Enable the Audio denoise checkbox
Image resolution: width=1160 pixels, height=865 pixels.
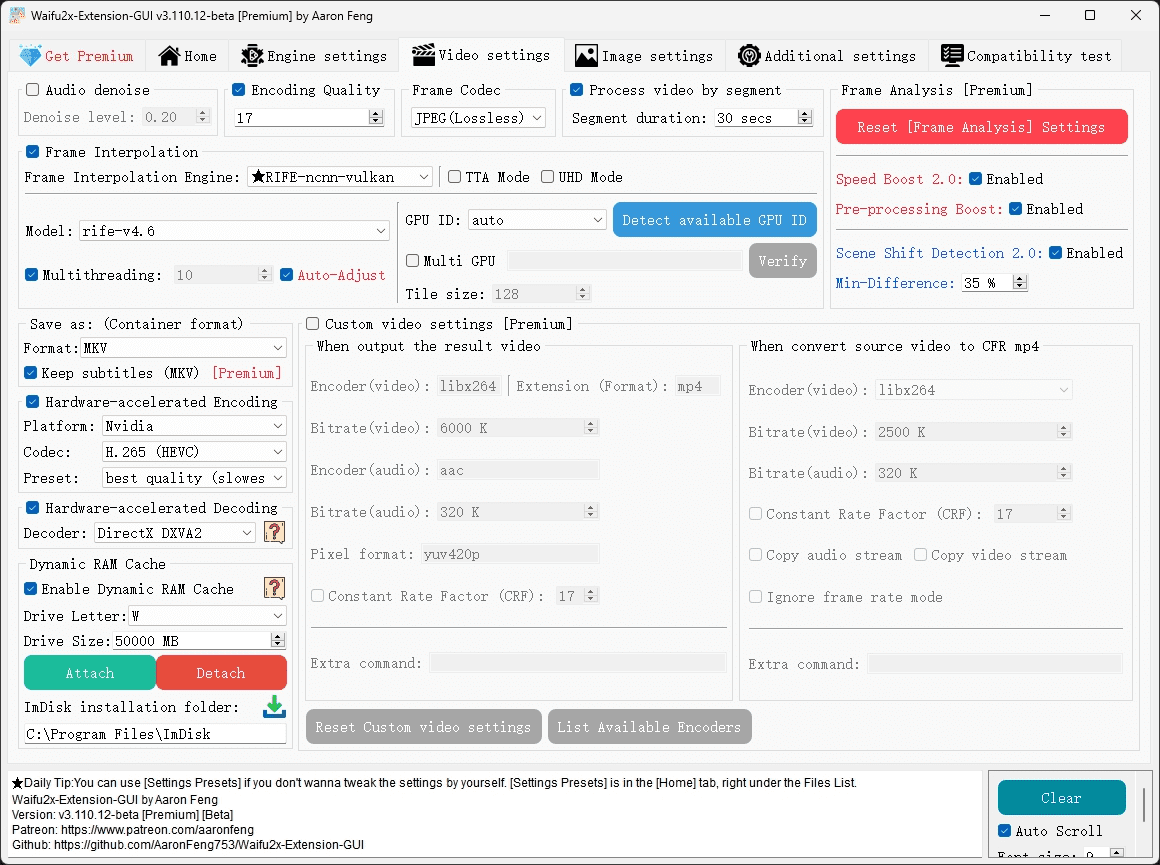[x=33, y=90]
